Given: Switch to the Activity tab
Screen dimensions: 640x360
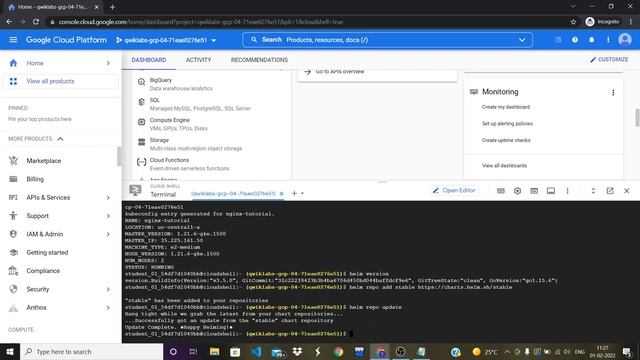Looking at the screenshot, I should coord(198,60).
